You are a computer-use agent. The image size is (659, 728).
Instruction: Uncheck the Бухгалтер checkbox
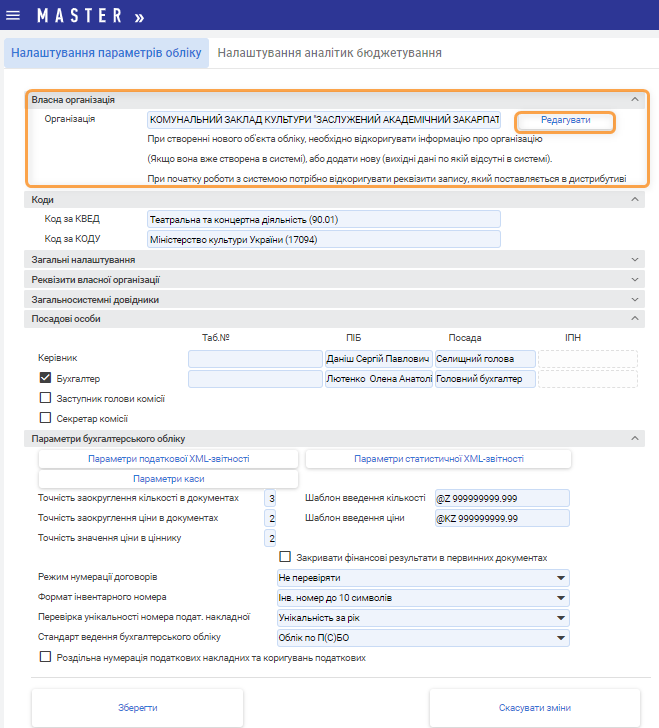coord(45,378)
